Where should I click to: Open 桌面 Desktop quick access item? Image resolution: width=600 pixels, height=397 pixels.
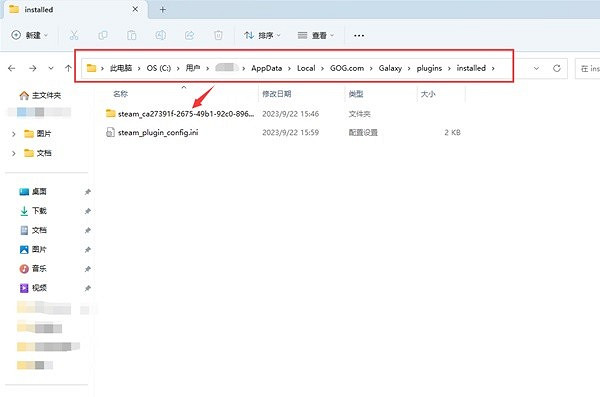click(33, 191)
